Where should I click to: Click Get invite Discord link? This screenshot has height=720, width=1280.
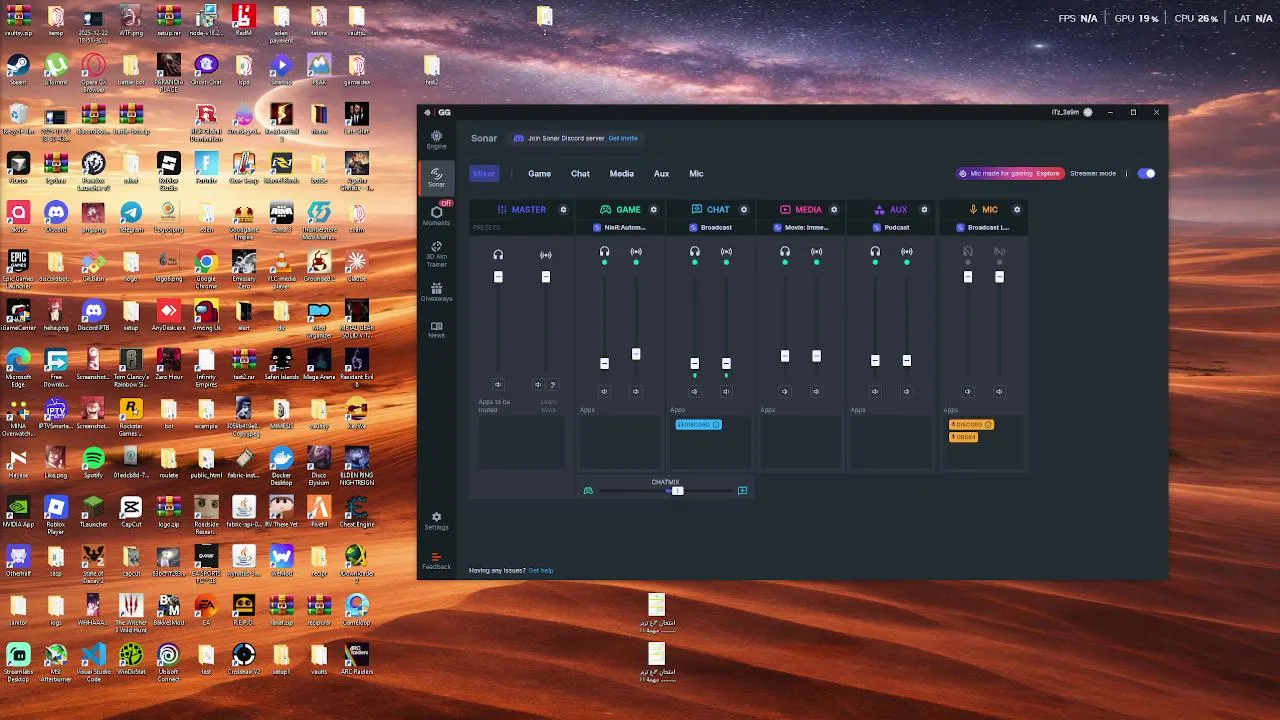click(x=623, y=138)
